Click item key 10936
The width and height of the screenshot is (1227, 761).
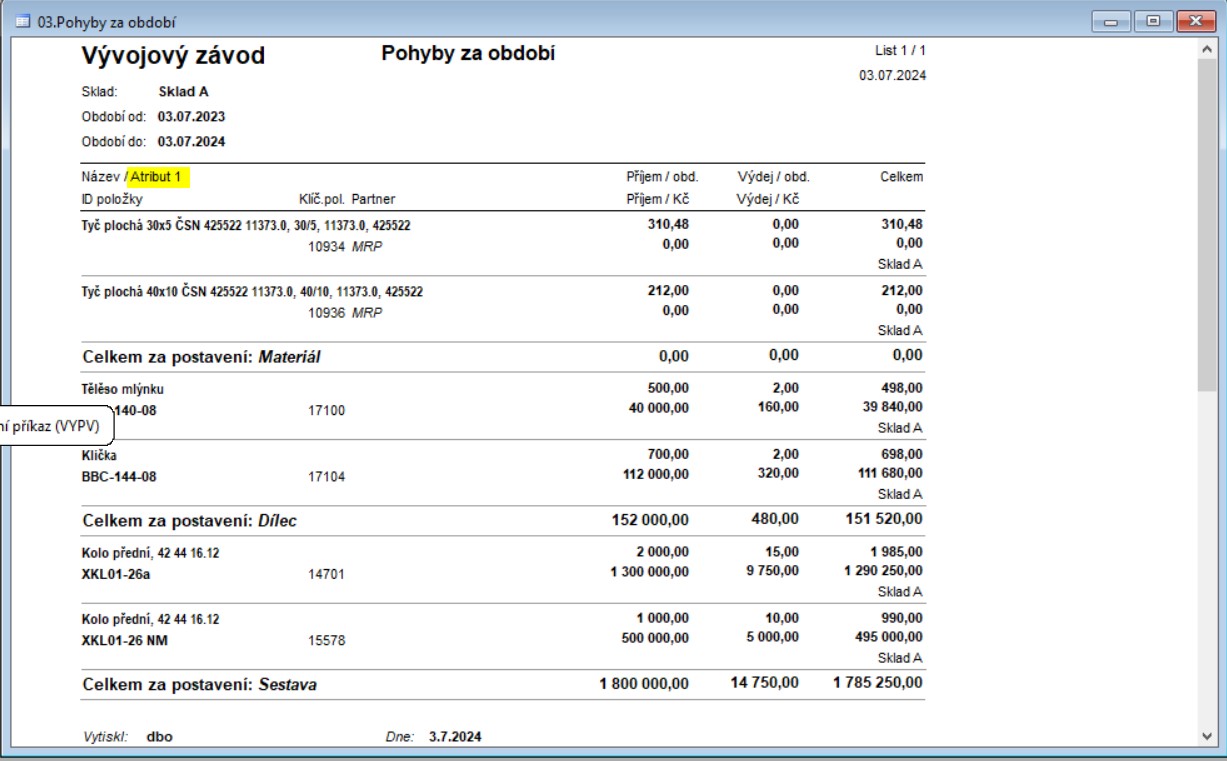(327, 312)
